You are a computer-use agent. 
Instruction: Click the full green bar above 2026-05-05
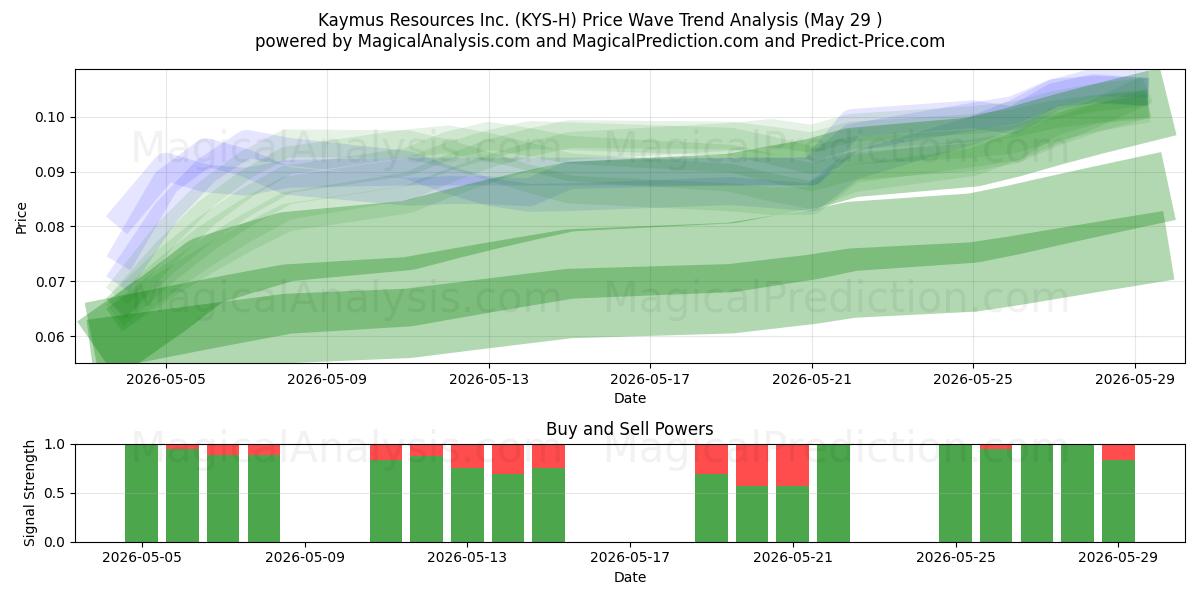click(x=141, y=493)
